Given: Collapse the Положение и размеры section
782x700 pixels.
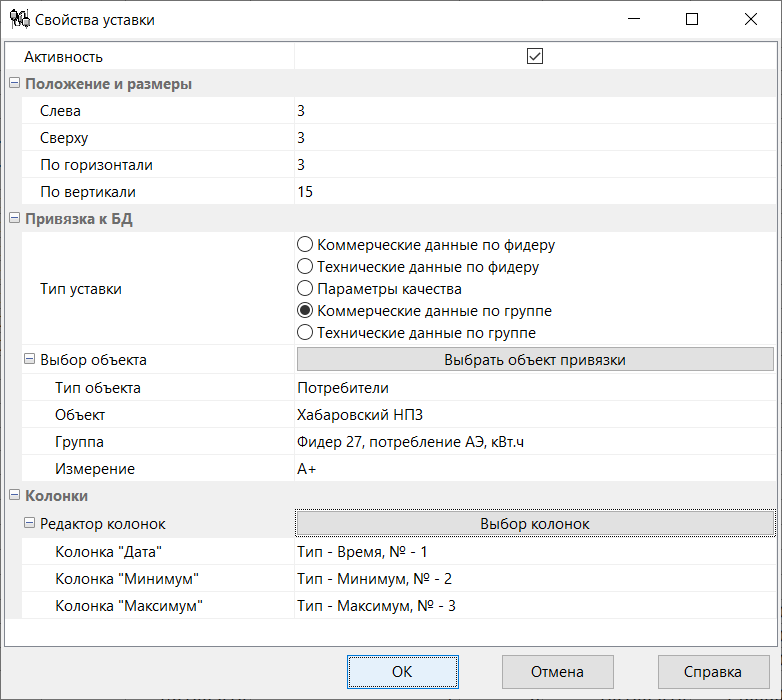Looking at the screenshot, I should click(x=14, y=84).
